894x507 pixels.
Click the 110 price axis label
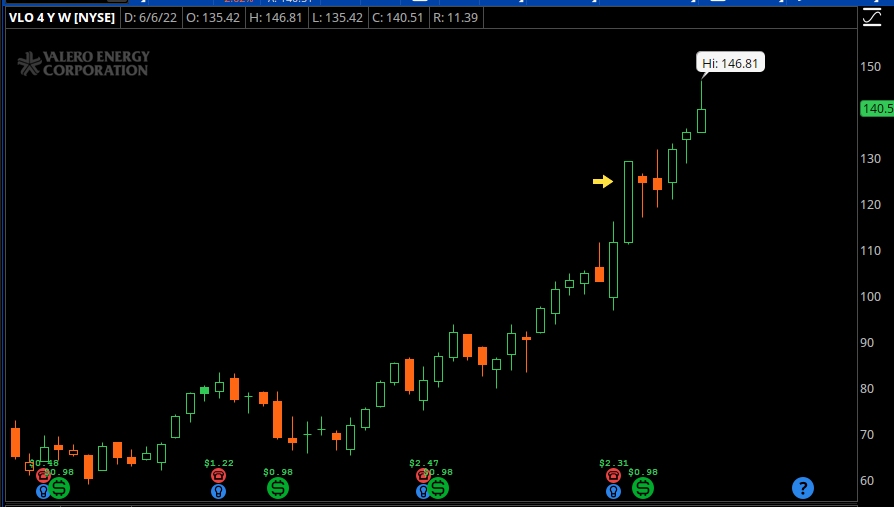click(x=870, y=251)
